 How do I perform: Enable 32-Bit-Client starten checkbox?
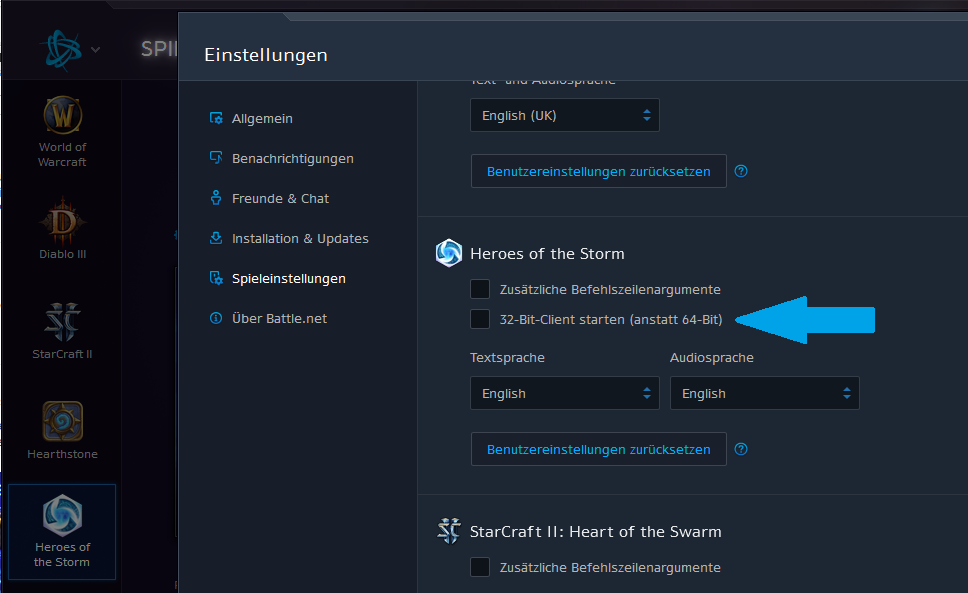coord(480,319)
